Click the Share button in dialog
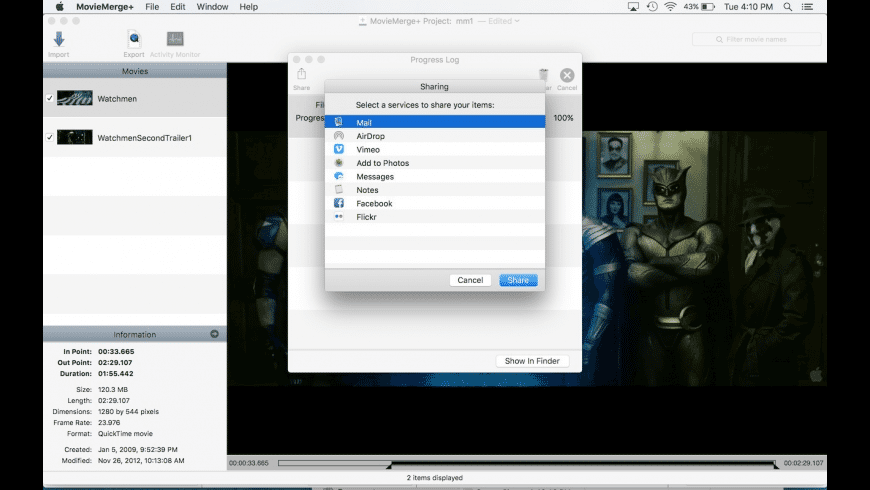 (x=518, y=280)
